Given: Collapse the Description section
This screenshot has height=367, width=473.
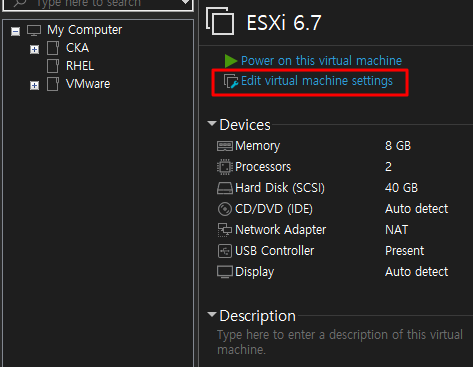Looking at the screenshot, I should pyautogui.click(x=212, y=314).
